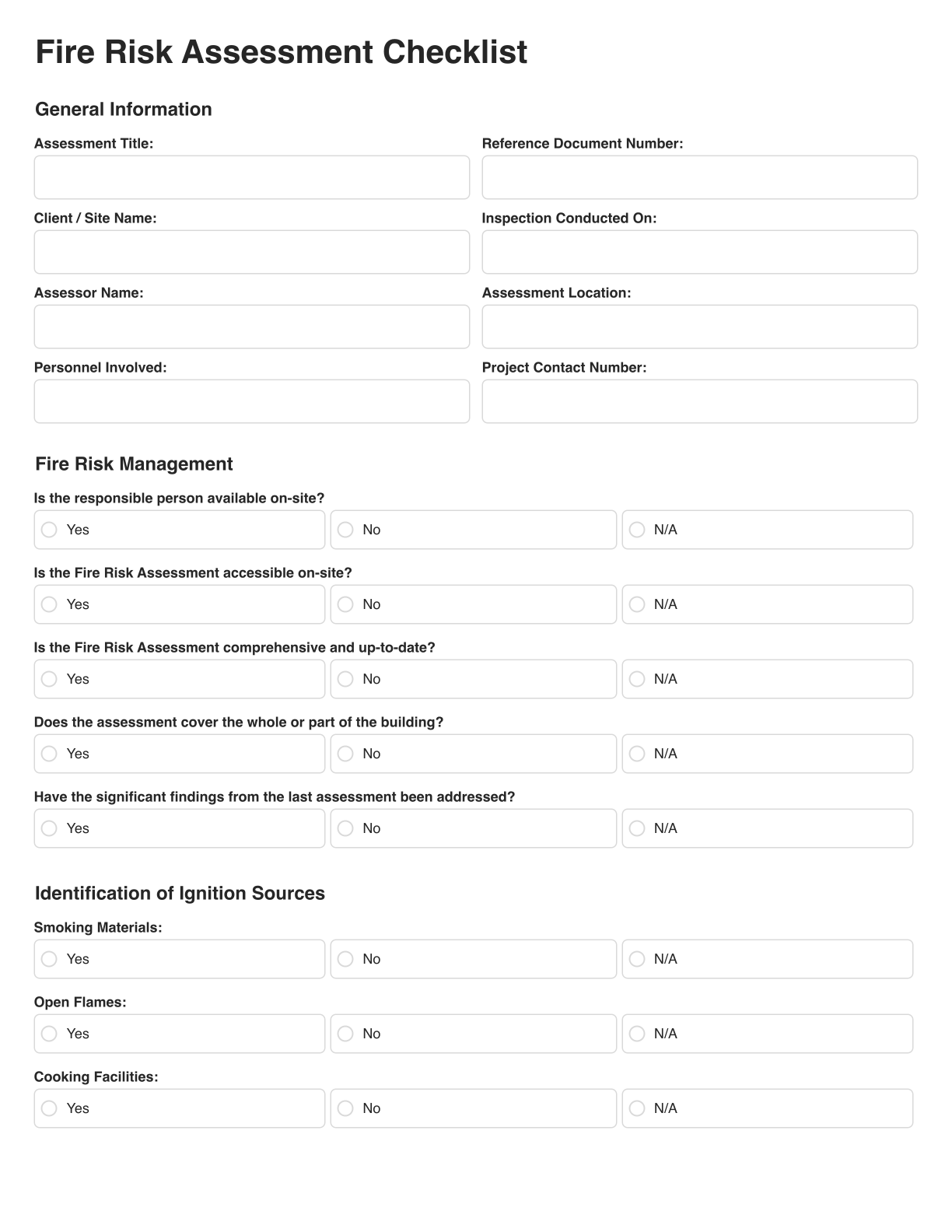The height and width of the screenshot is (1232, 952).
Task: Focus the Assessment Location field
Action: [x=699, y=327]
